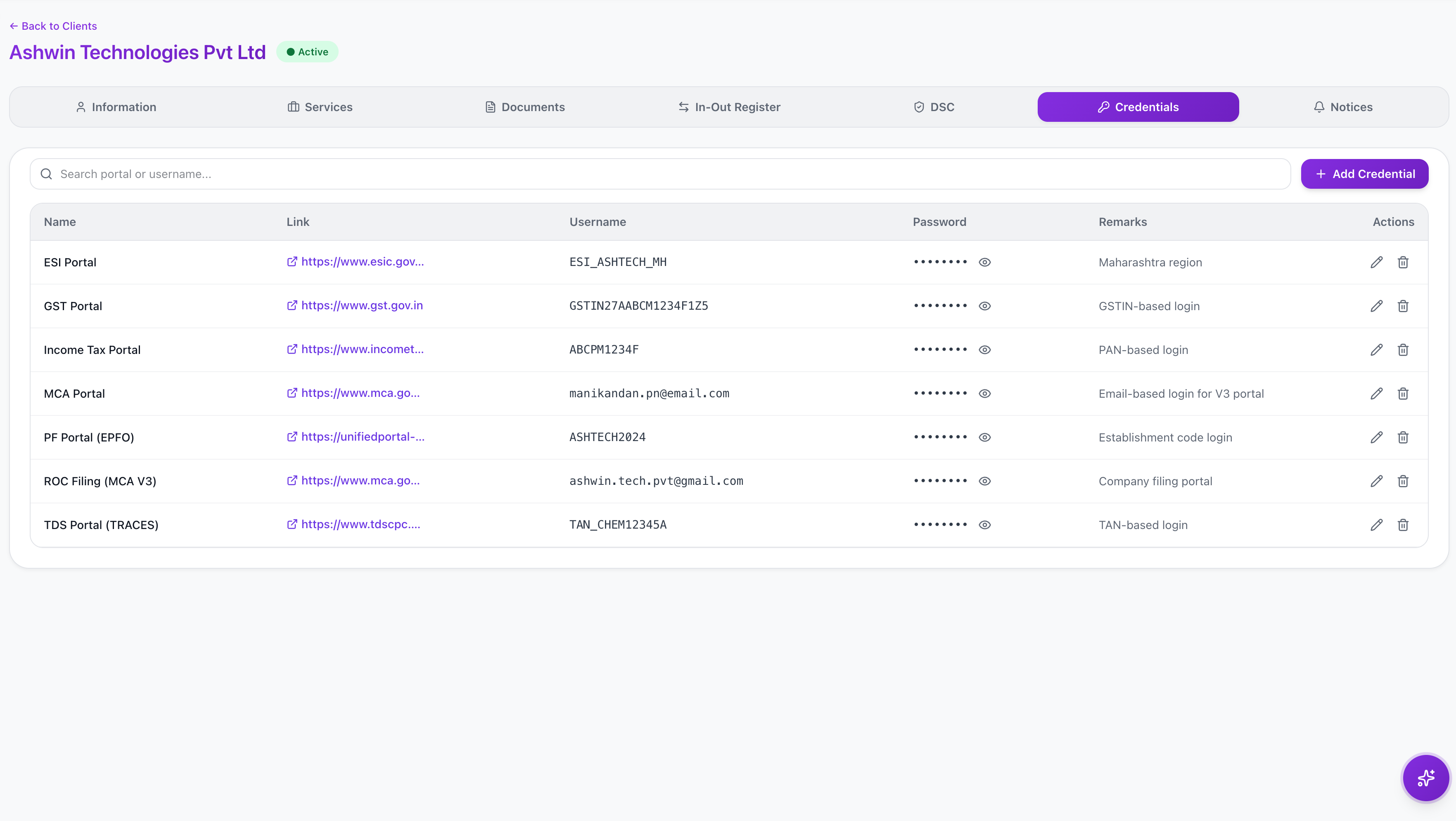The height and width of the screenshot is (821, 1456).
Task: Click the Add Credential button
Action: 1364,174
